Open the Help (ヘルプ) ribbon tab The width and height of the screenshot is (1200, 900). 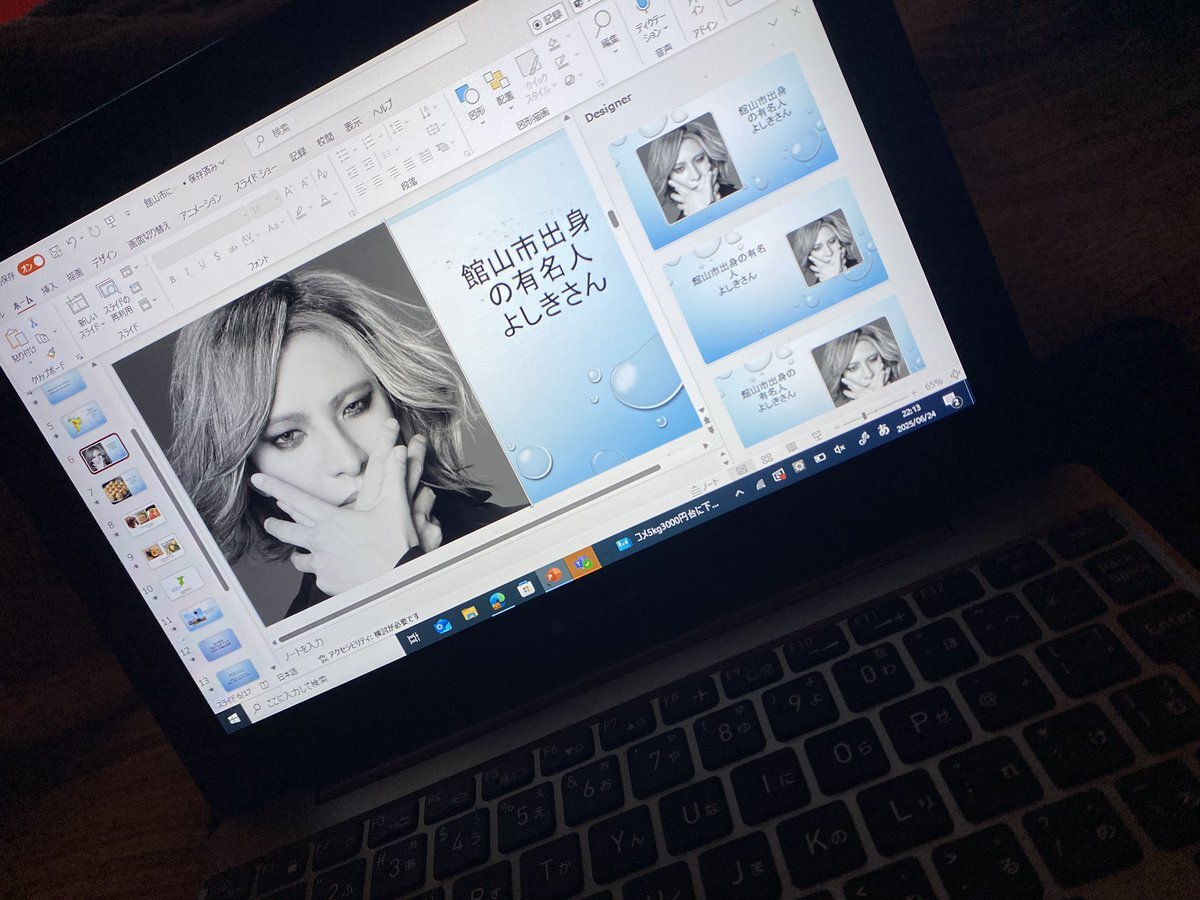click(382, 109)
